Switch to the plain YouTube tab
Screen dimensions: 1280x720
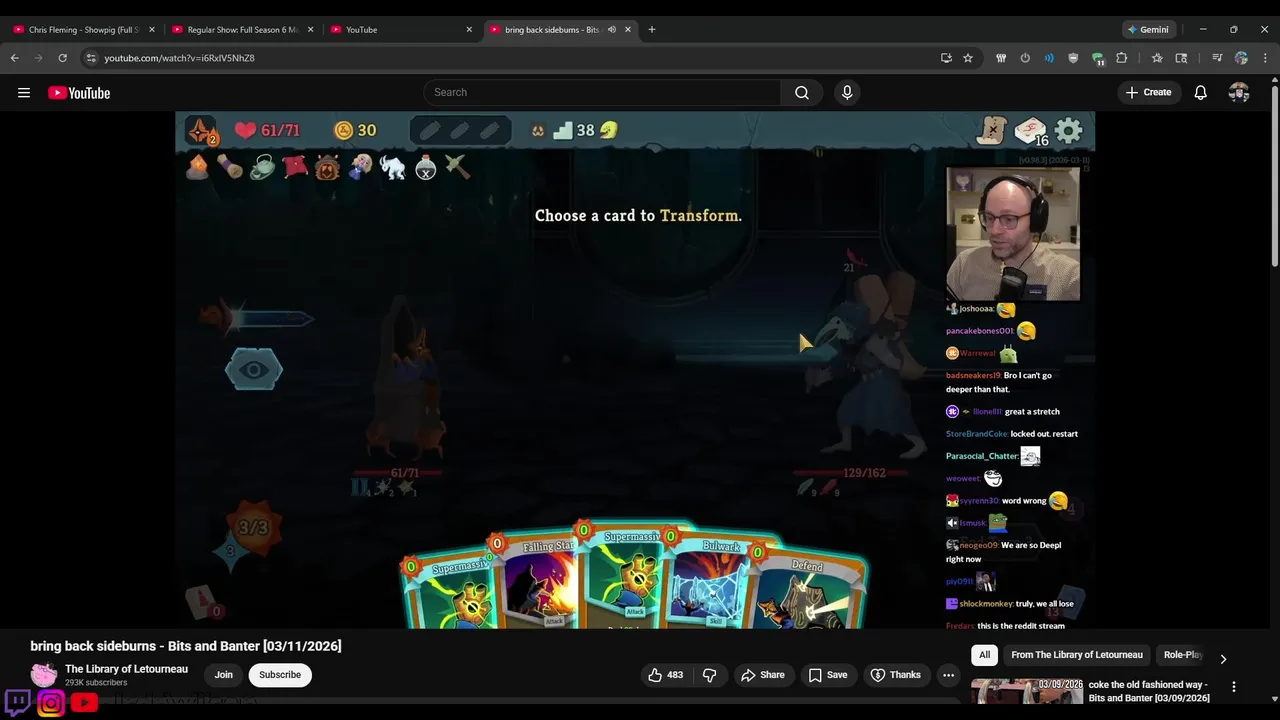coord(402,30)
